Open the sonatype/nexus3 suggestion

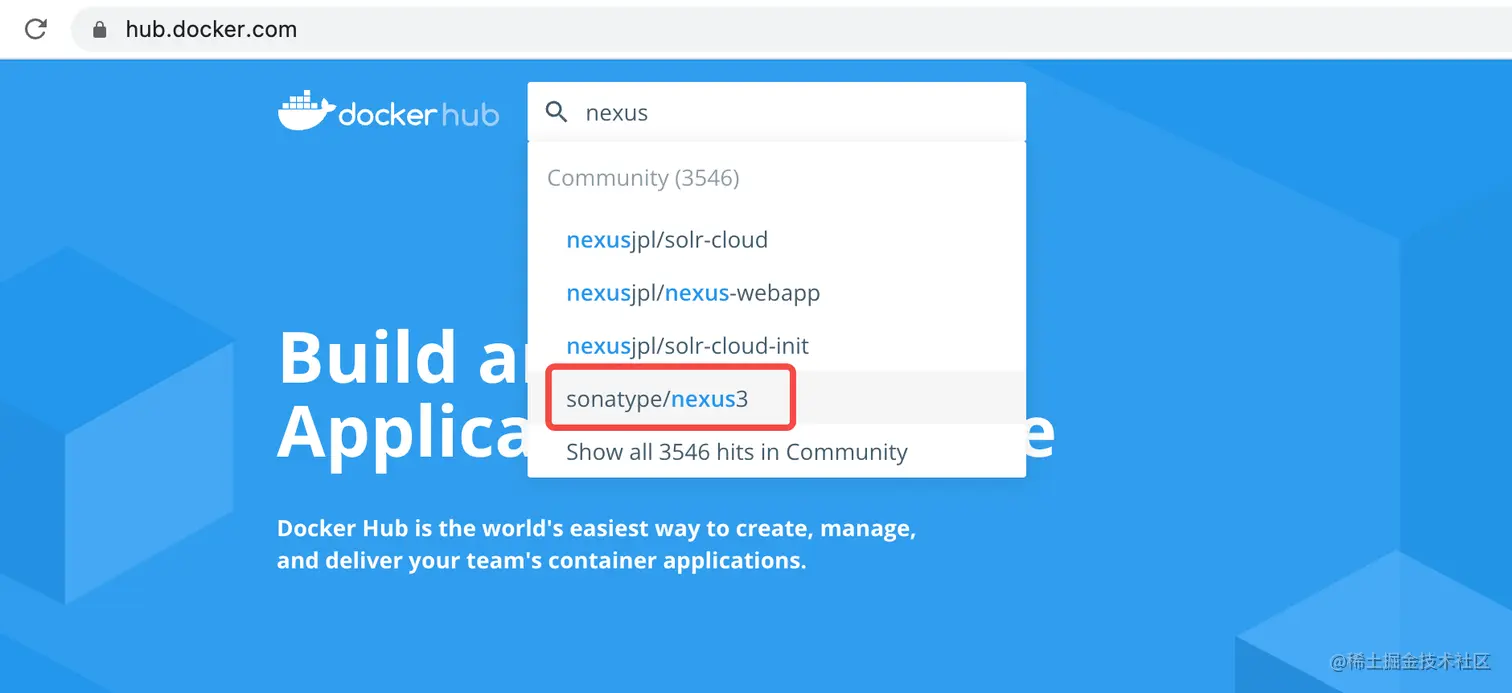(x=777, y=399)
